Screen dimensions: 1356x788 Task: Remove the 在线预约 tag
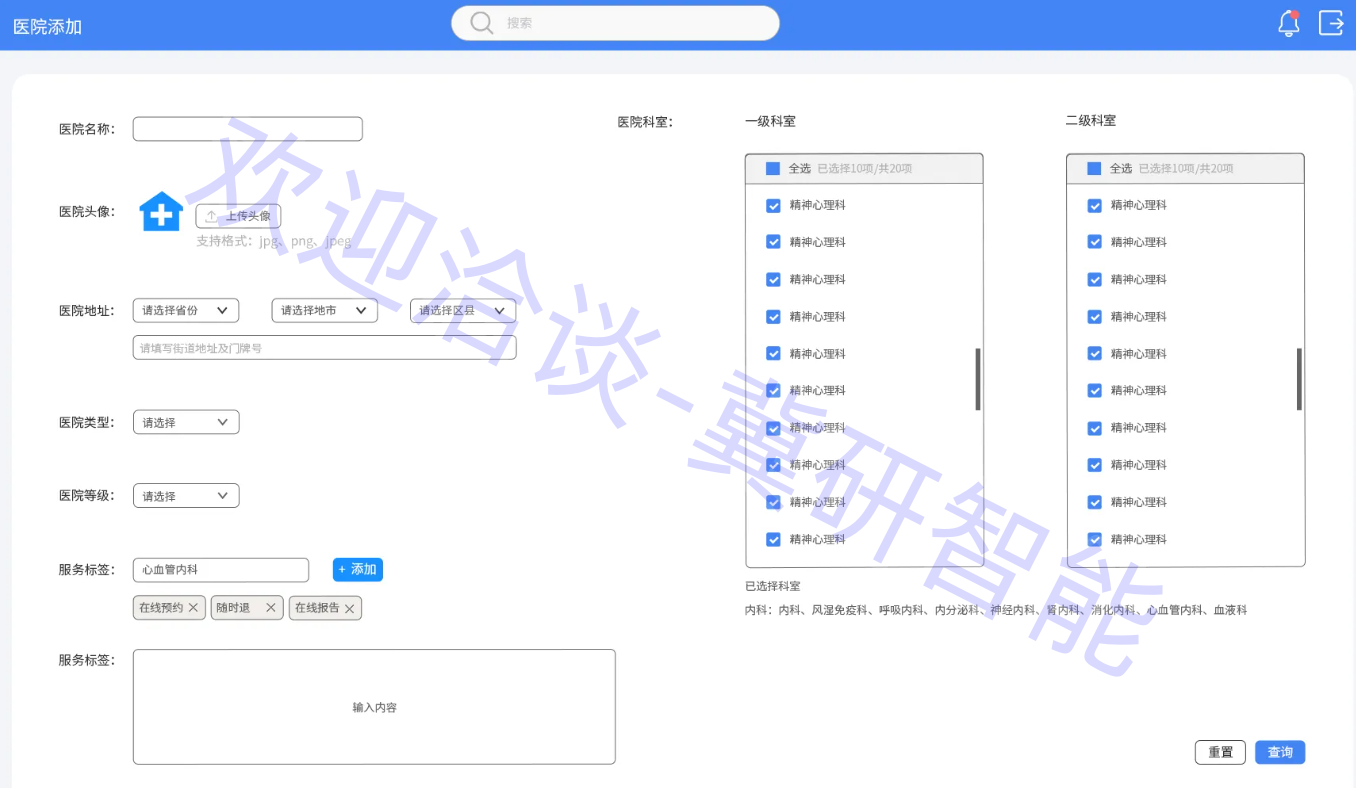tap(194, 608)
